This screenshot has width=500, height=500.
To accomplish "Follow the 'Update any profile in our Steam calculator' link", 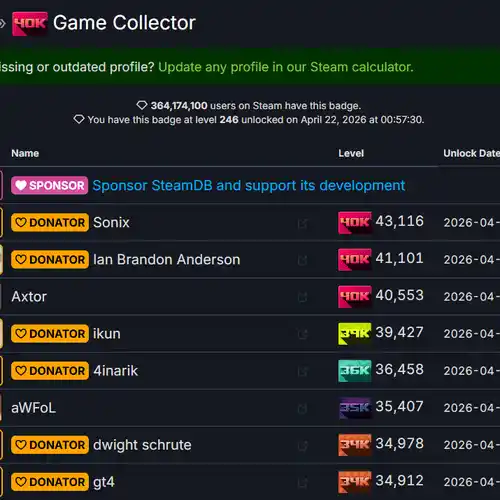I will [286, 67].
